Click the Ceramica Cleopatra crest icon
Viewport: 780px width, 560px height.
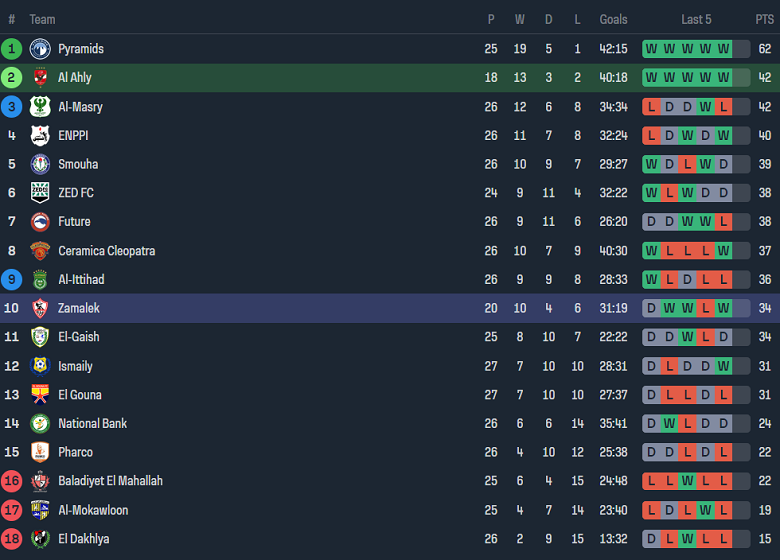click(x=40, y=251)
